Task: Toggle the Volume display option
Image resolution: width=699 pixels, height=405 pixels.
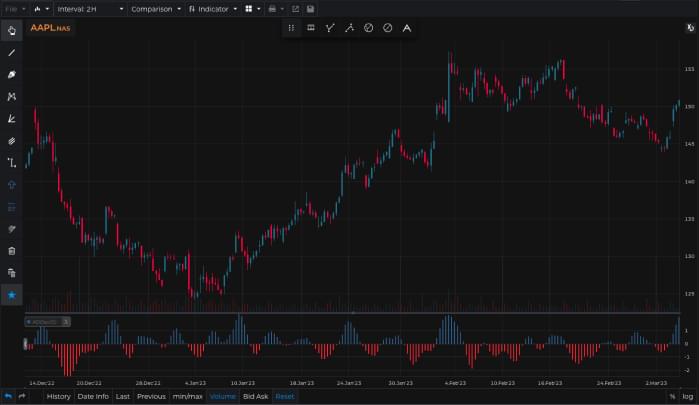Action: pos(222,397)
